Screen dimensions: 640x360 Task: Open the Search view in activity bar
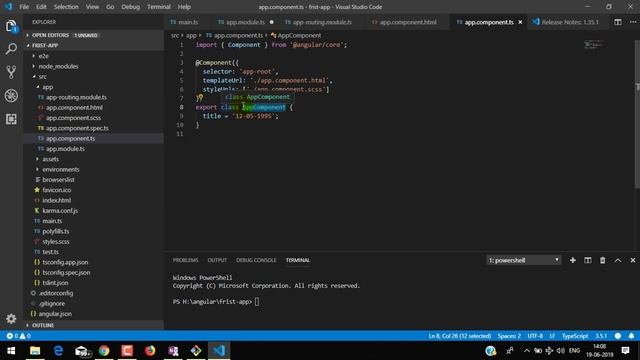(11, 49)
